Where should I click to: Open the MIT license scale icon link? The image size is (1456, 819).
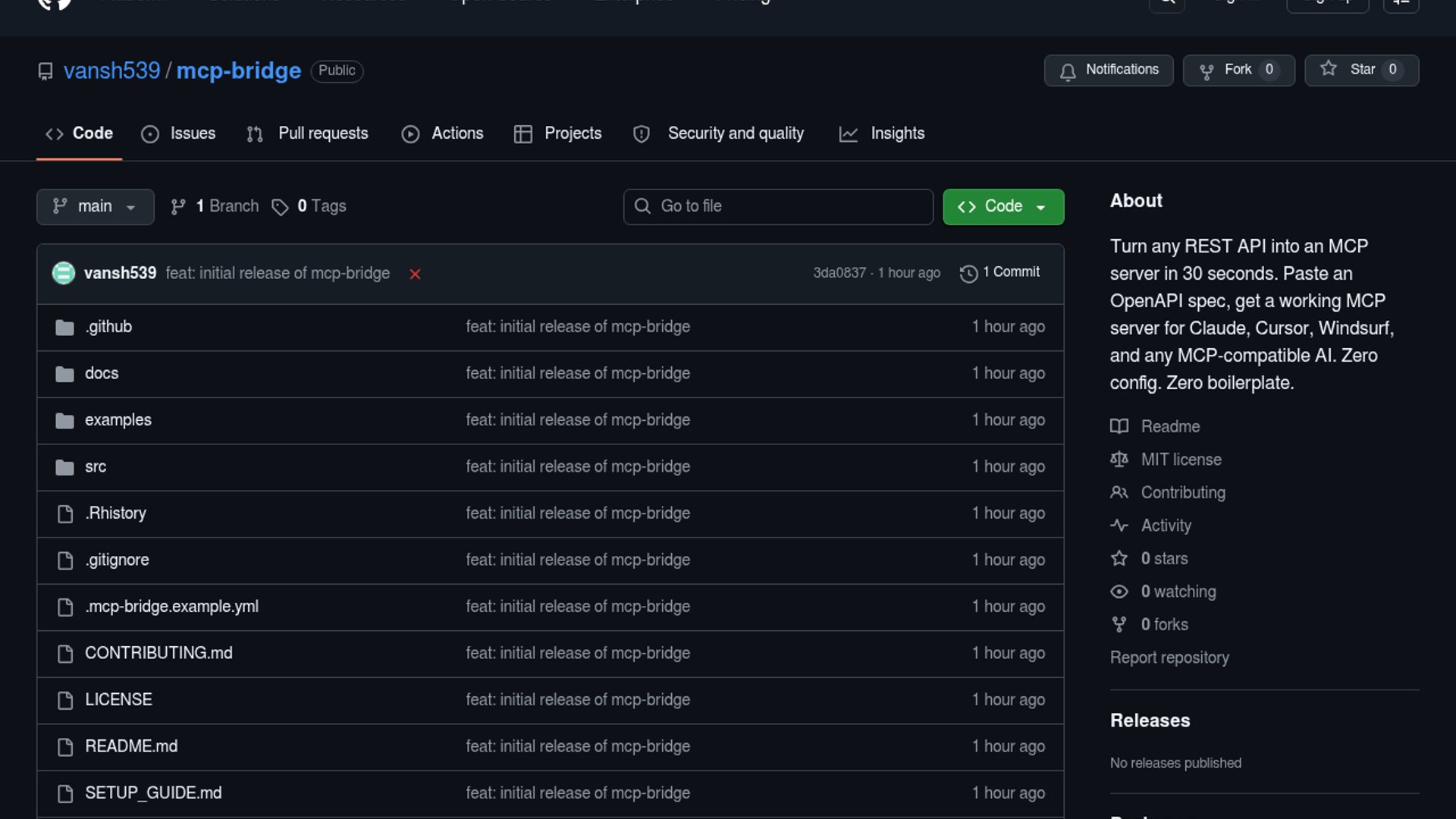tap(1119, 460)
